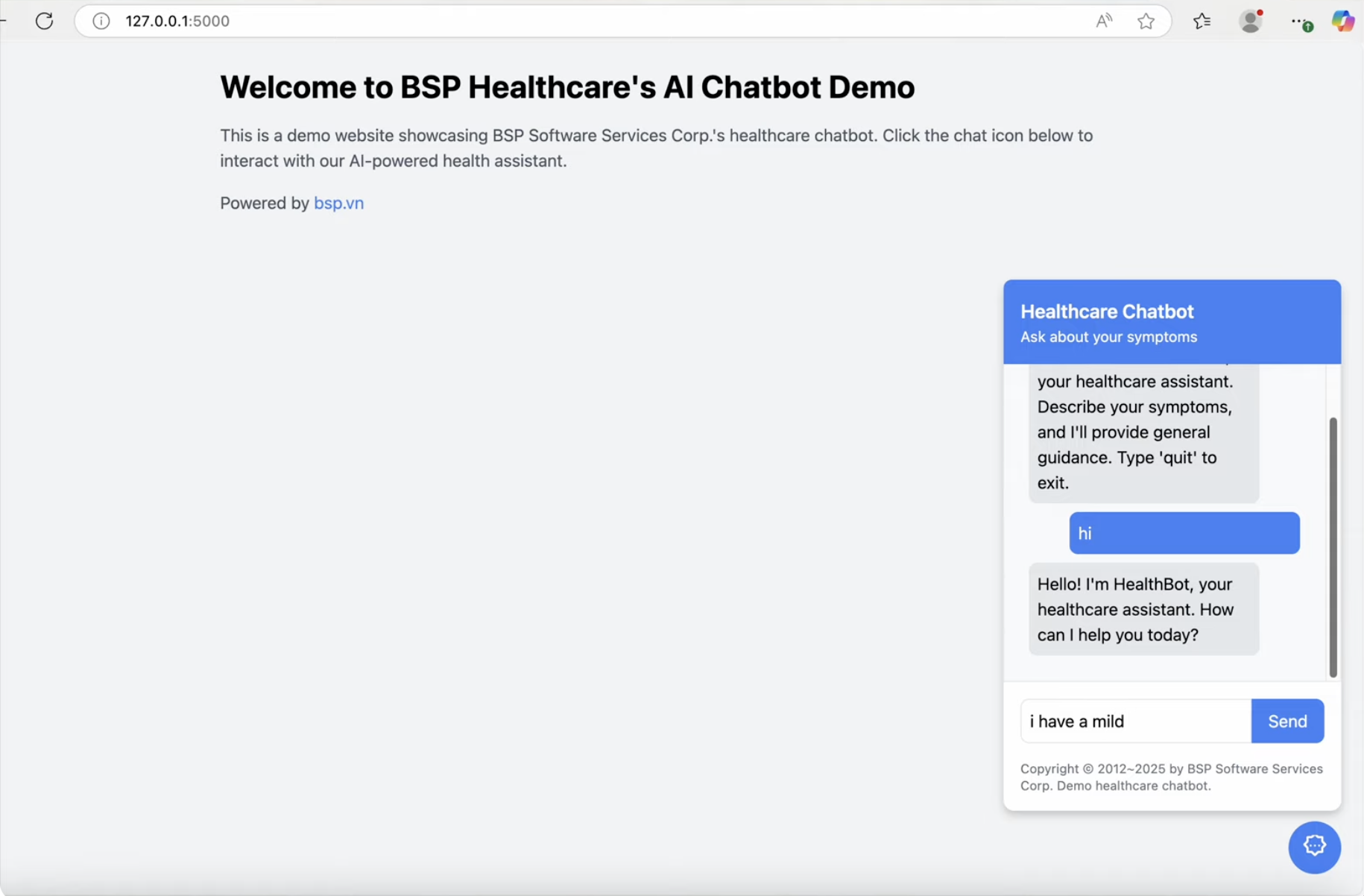Click the chat messages scrollbar thumb
The image size is (1364, 896).
[x=1333, y=547]
